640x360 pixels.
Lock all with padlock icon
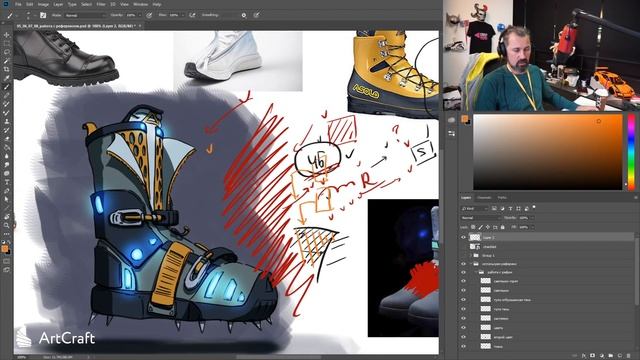click(x=502, y=227)
